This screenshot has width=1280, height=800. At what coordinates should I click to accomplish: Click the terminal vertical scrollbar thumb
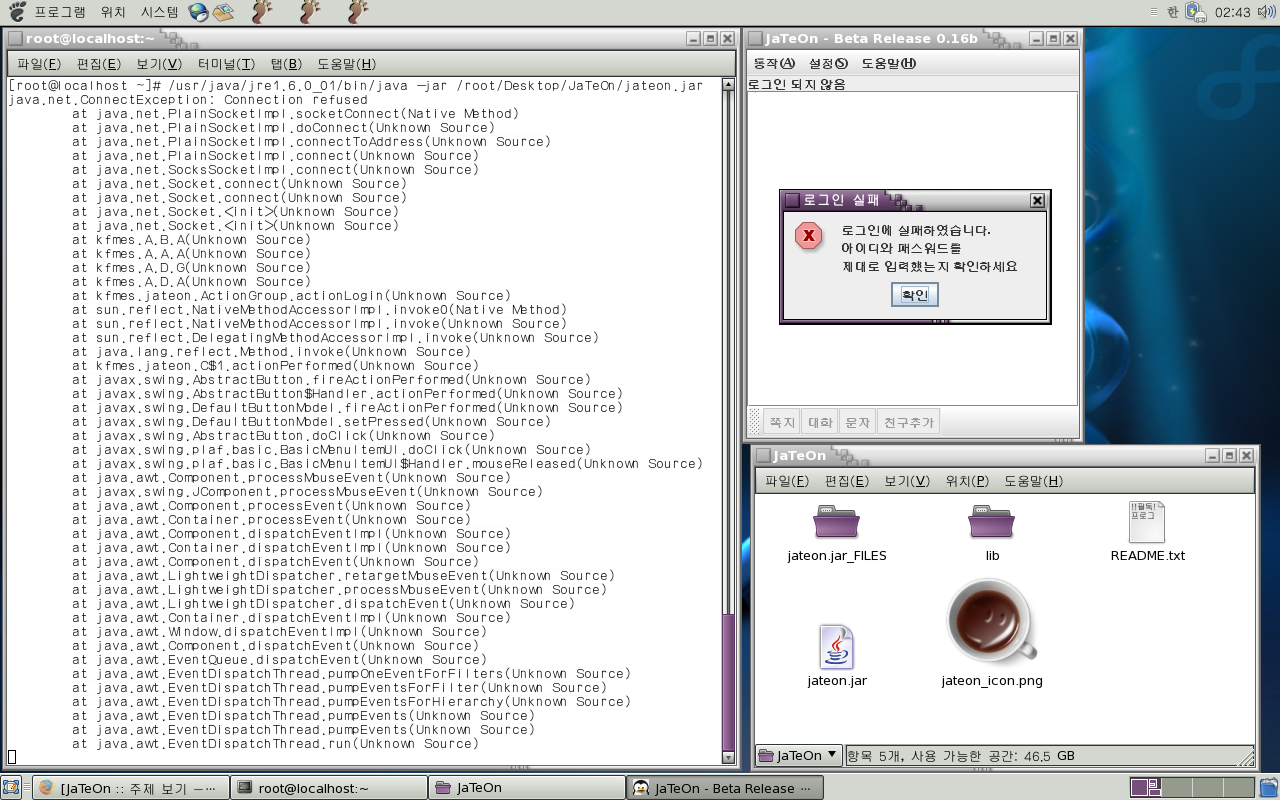point(728,681)
